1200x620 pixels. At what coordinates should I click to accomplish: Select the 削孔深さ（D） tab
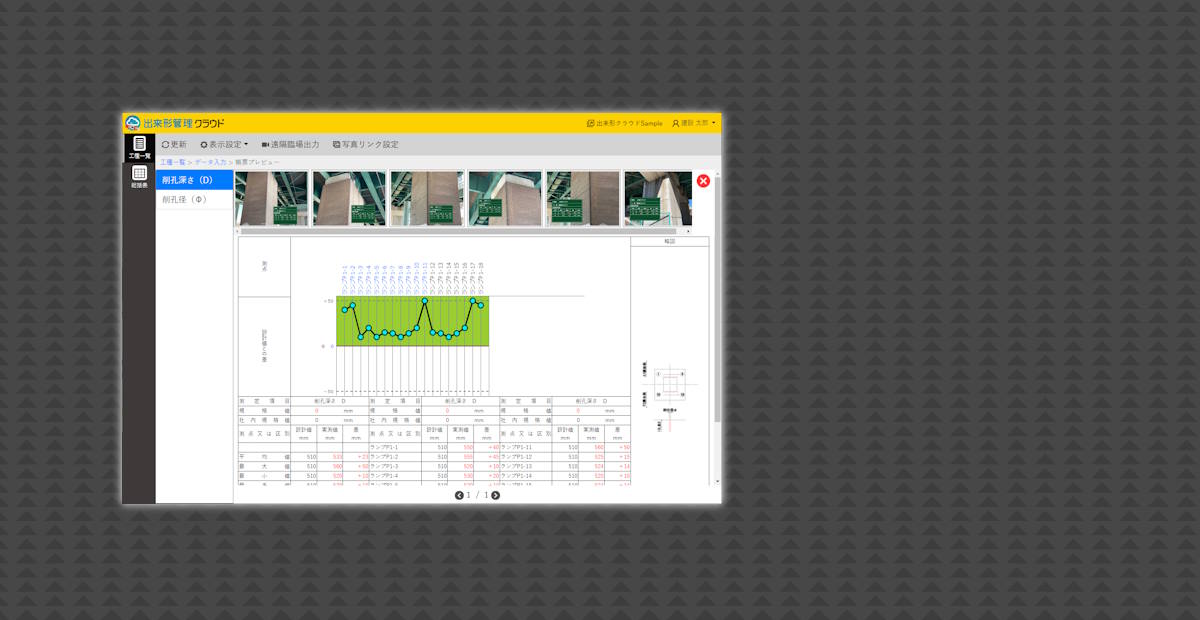(x=194, y=180)
